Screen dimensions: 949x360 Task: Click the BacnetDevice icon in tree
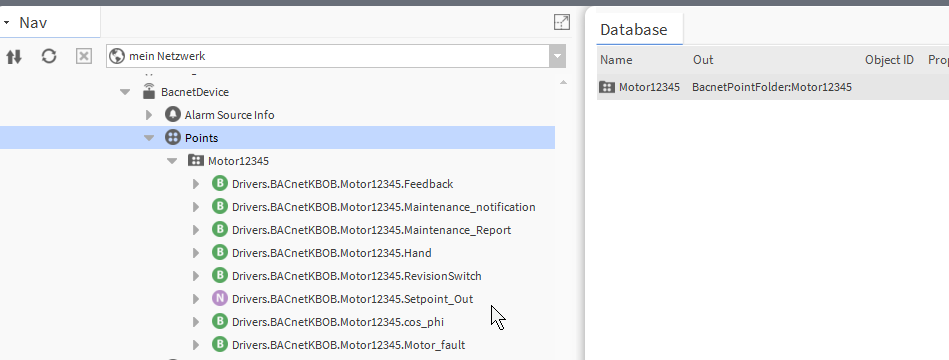pyautogui.click(x=149, y=91)
